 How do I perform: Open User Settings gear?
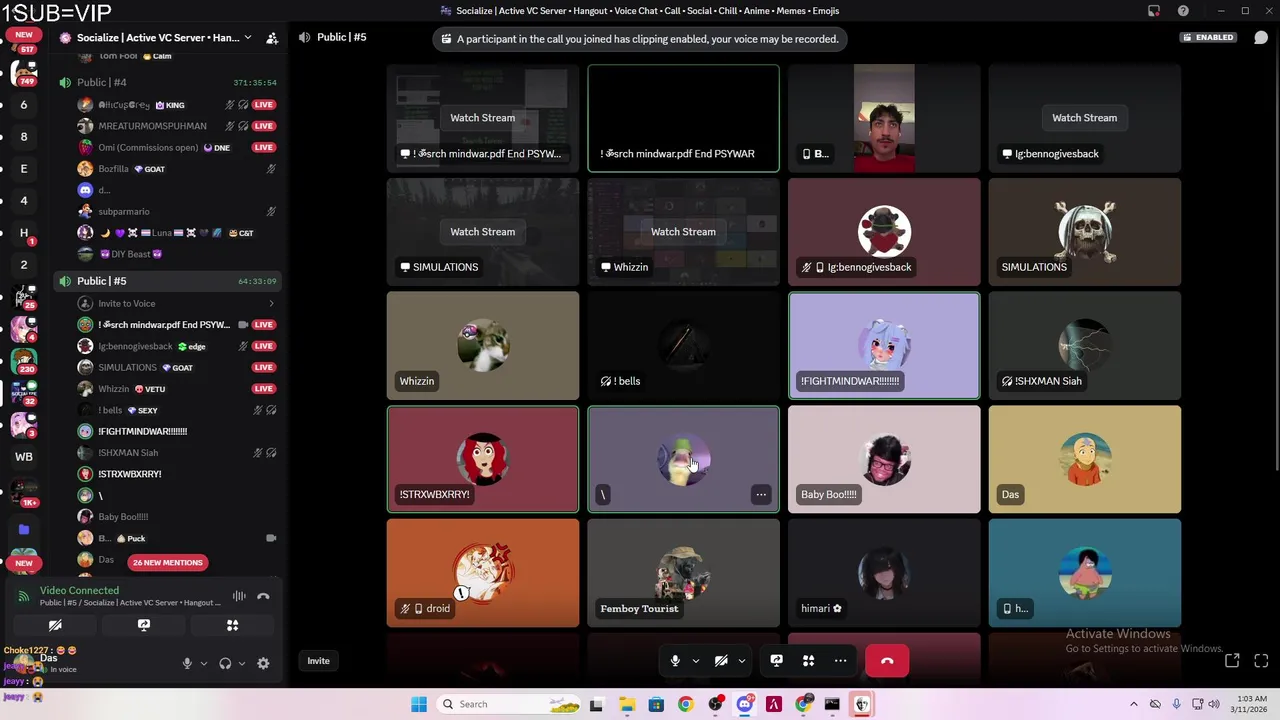[x=263, y=663]
